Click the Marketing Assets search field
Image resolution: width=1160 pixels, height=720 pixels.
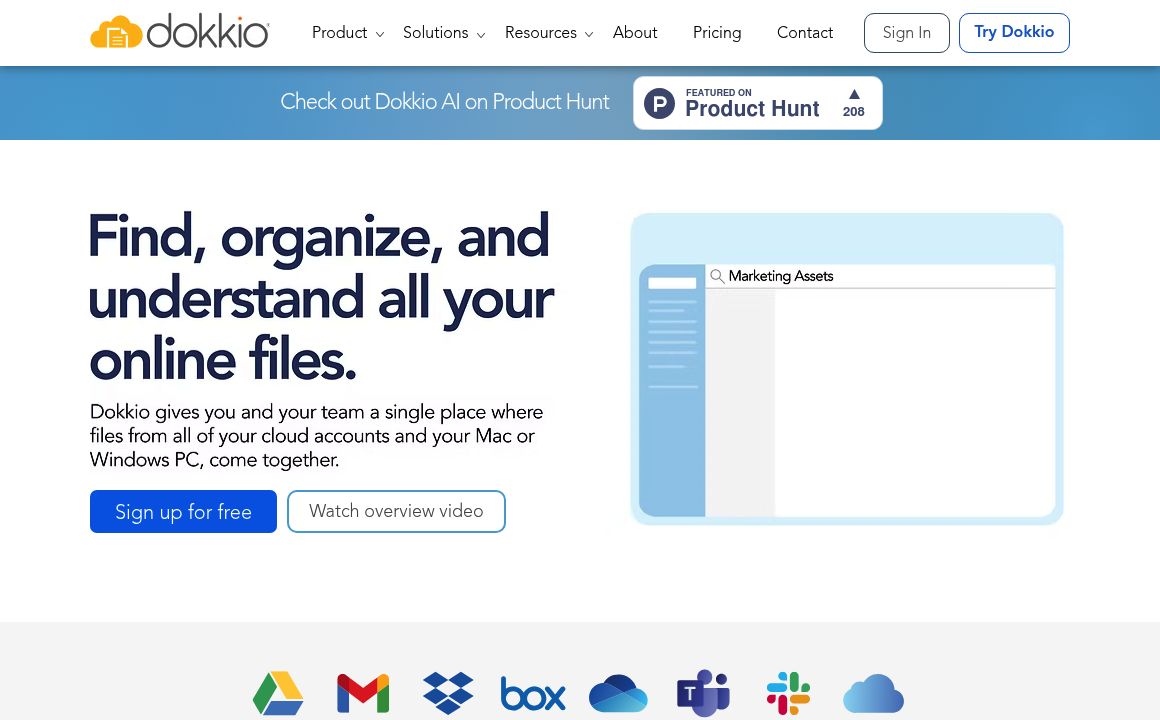tap(880, 276)
